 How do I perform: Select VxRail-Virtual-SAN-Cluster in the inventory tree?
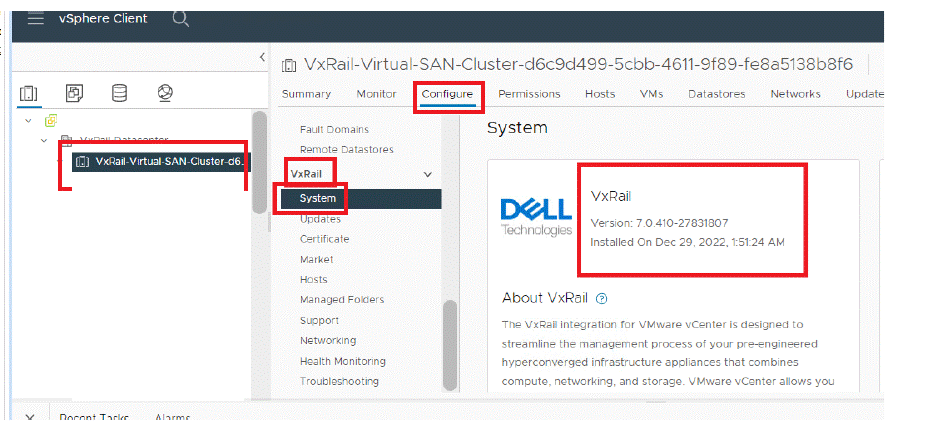pyautogui.click(x=161, y=161)
